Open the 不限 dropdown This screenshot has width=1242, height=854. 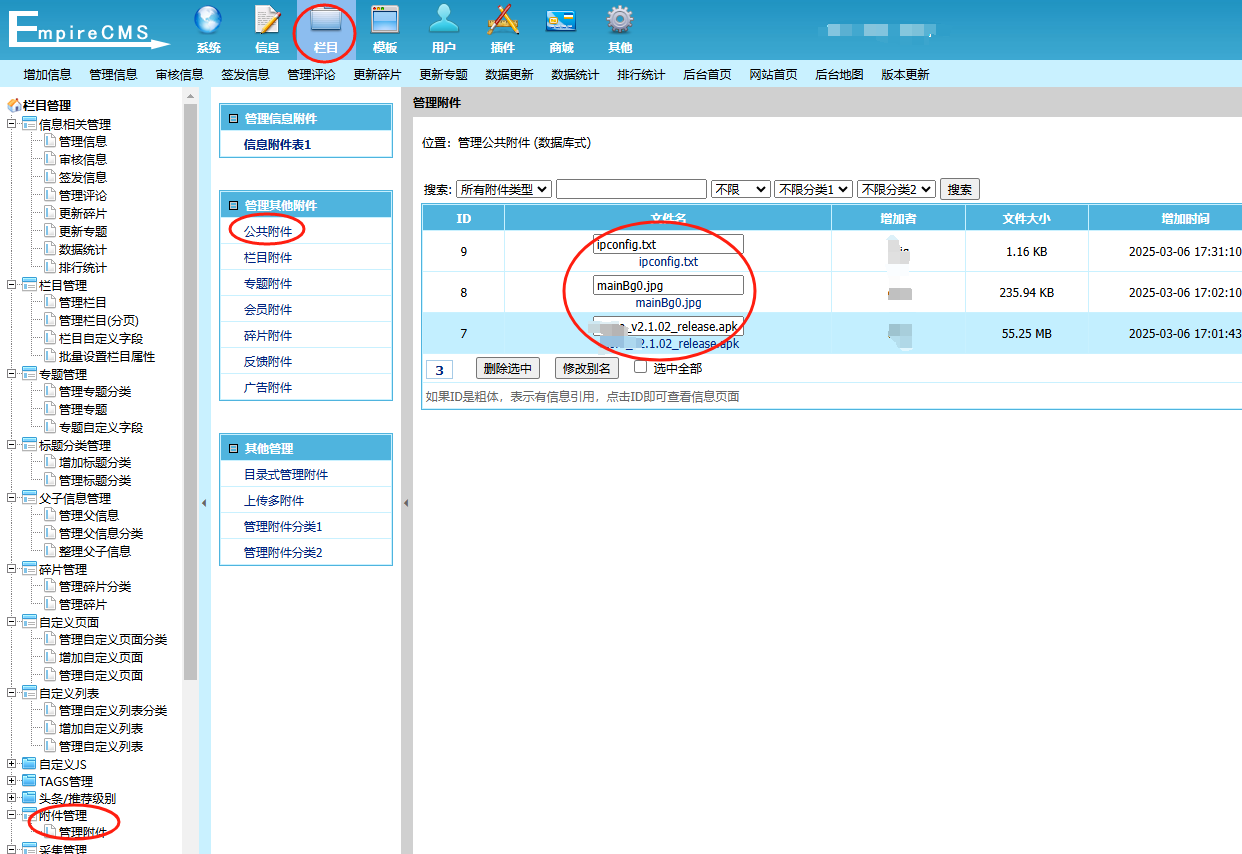pos(741,189)
